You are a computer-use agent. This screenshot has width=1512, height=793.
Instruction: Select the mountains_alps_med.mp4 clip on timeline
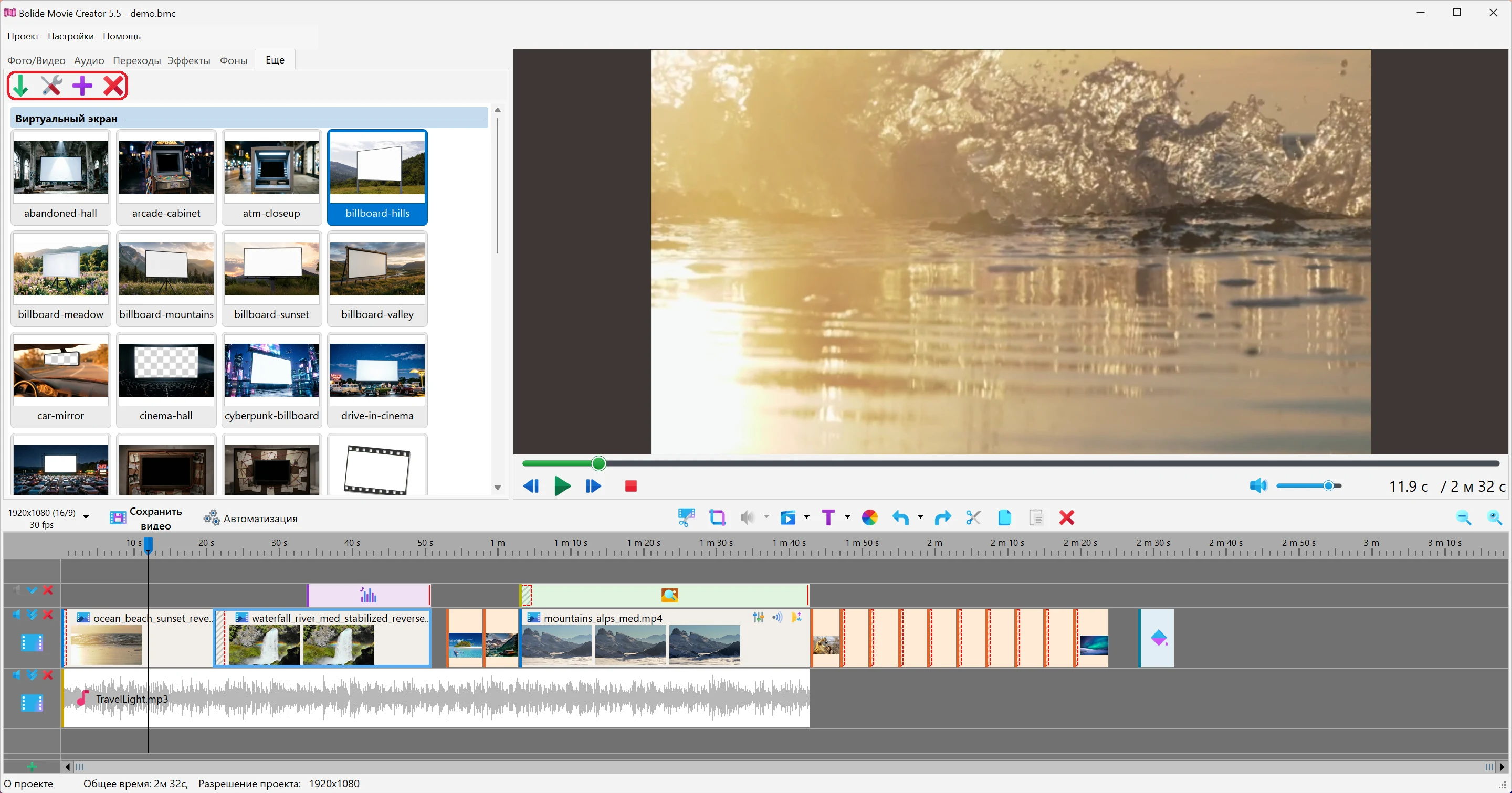tap(665, 638)
